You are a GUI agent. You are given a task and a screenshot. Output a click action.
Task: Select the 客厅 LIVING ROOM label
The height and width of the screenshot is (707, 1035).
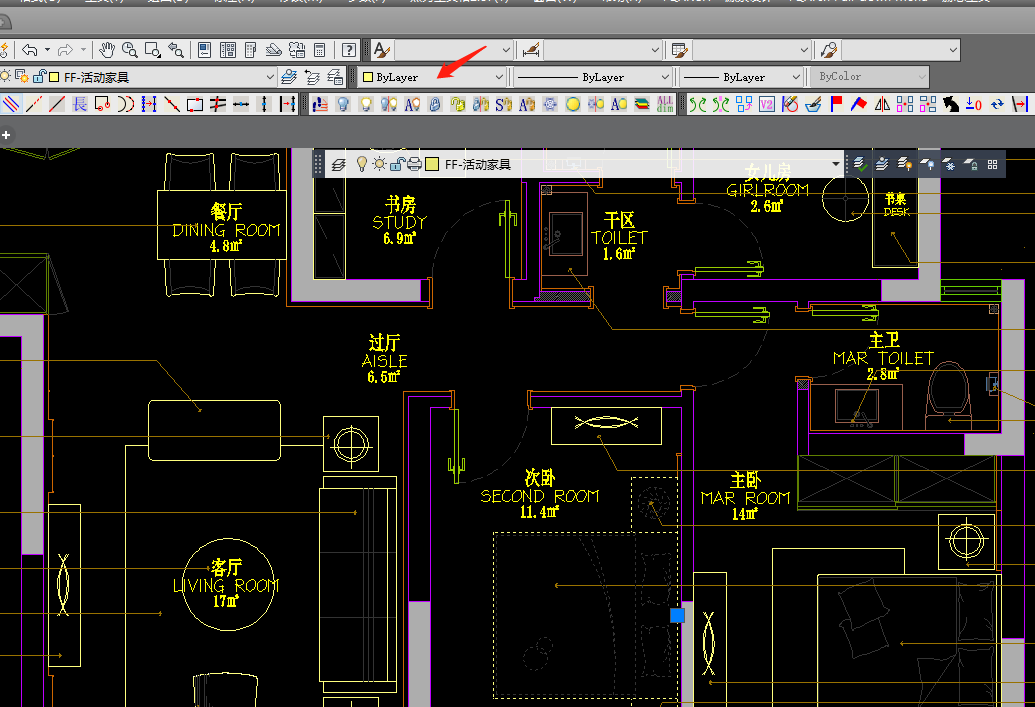coord(226,584)
